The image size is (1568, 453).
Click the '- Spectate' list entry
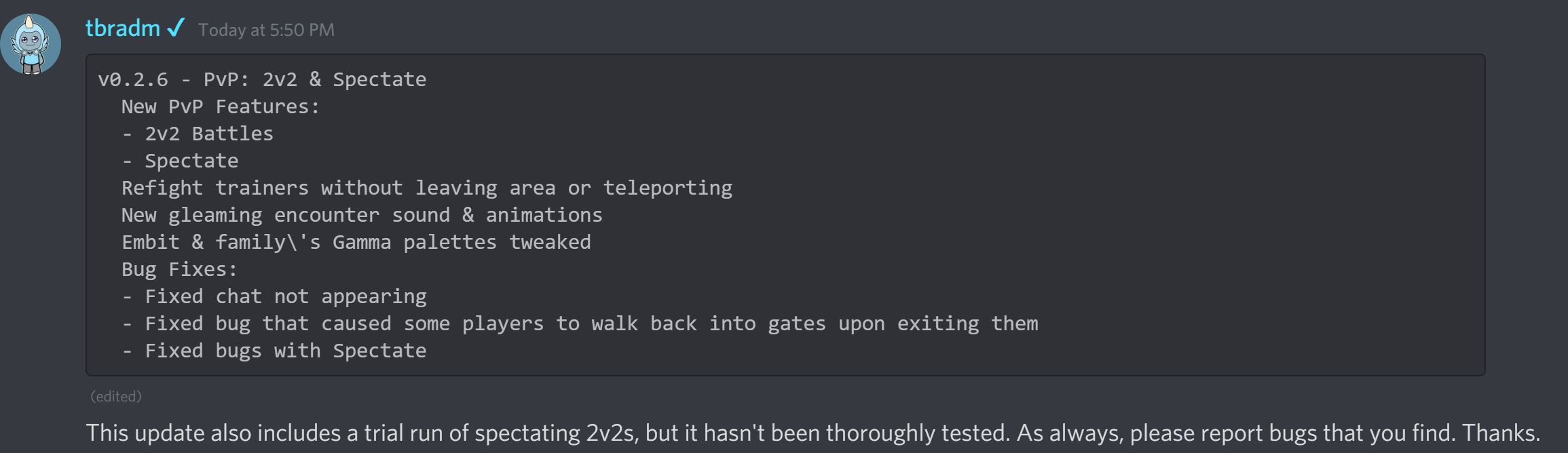coord(180,161)
